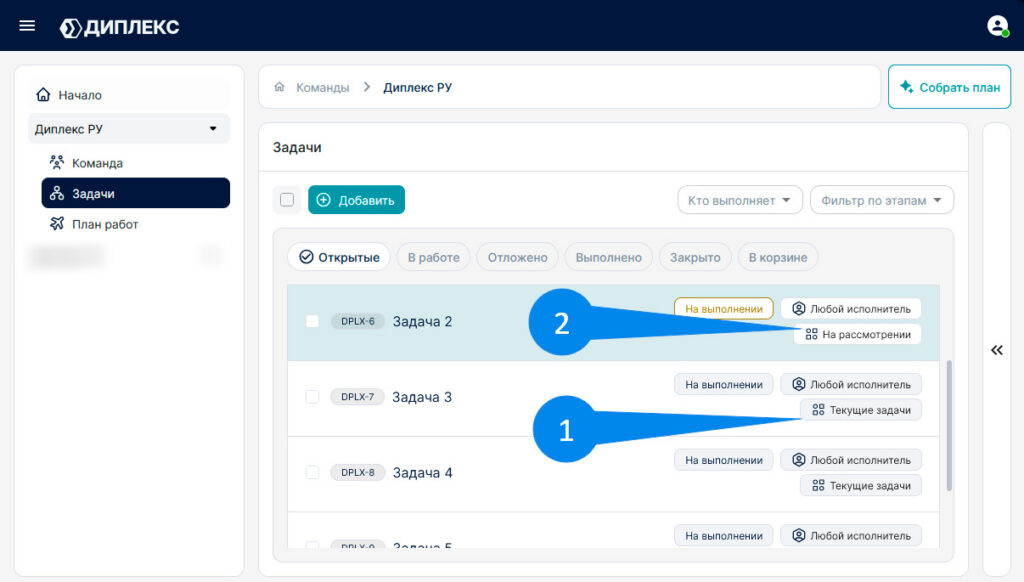Click Любой исполнитель on Задача 4

(x=851, y=460)
